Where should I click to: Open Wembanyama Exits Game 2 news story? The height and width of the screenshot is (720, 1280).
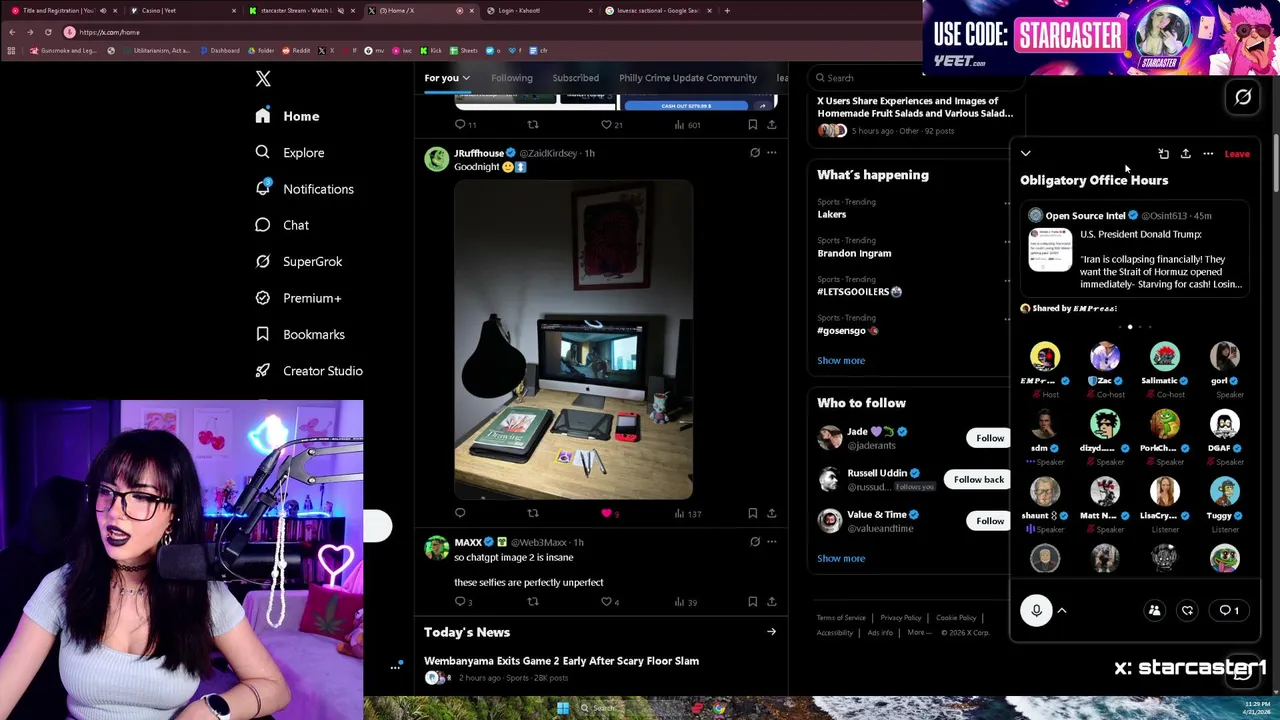561,661
